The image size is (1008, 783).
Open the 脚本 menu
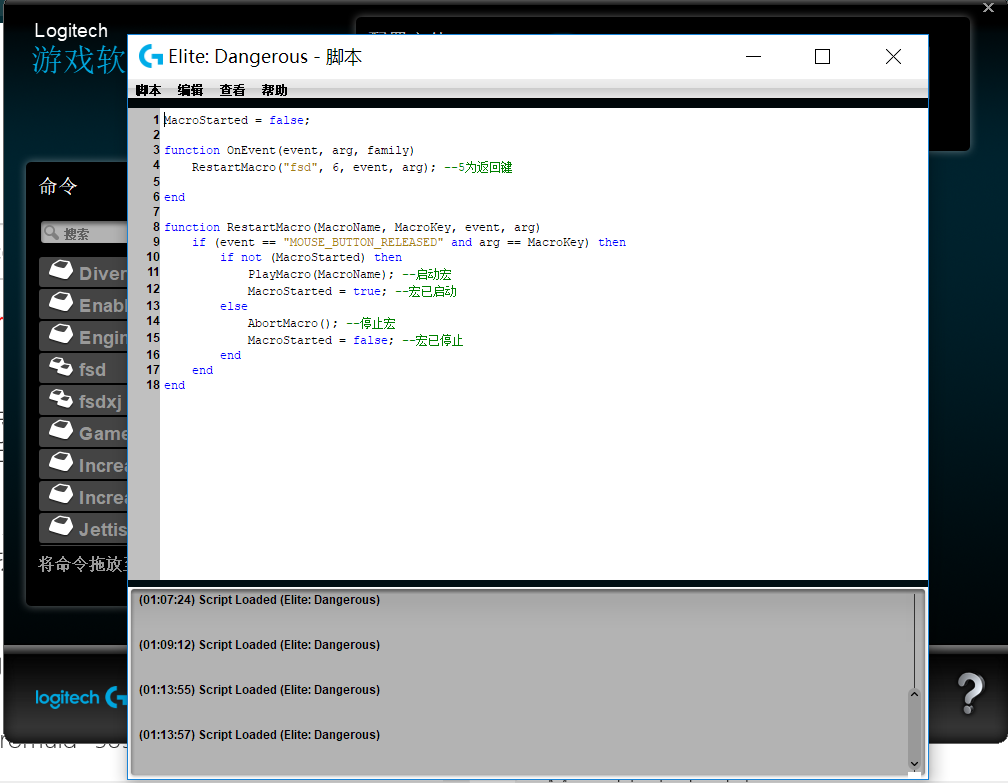(x=148, y=91)
